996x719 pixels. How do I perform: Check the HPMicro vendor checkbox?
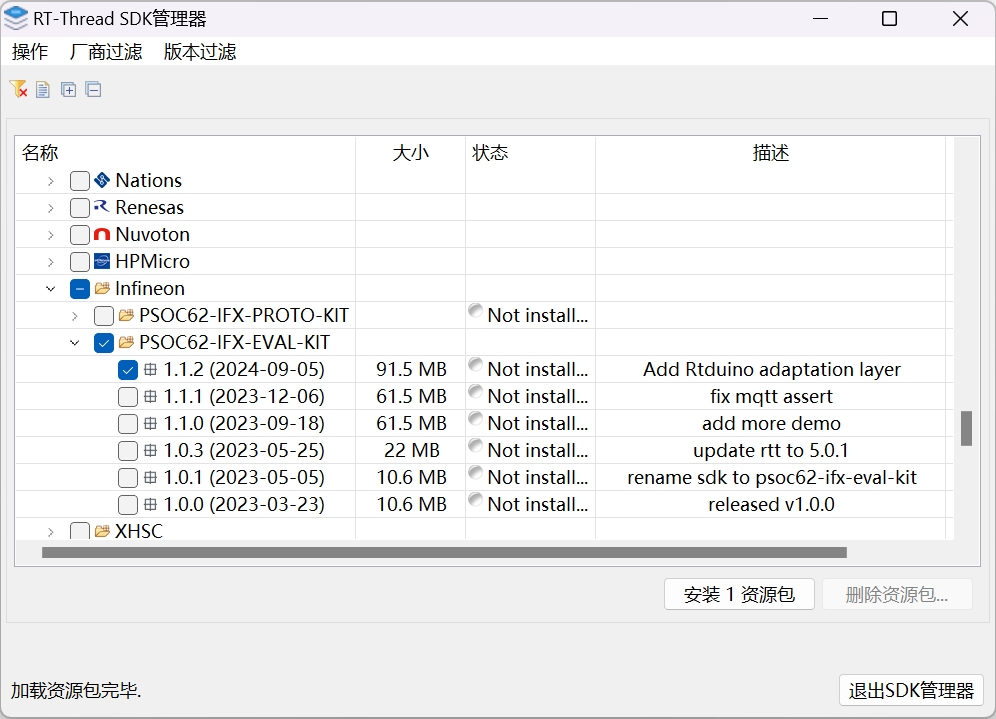79,262
